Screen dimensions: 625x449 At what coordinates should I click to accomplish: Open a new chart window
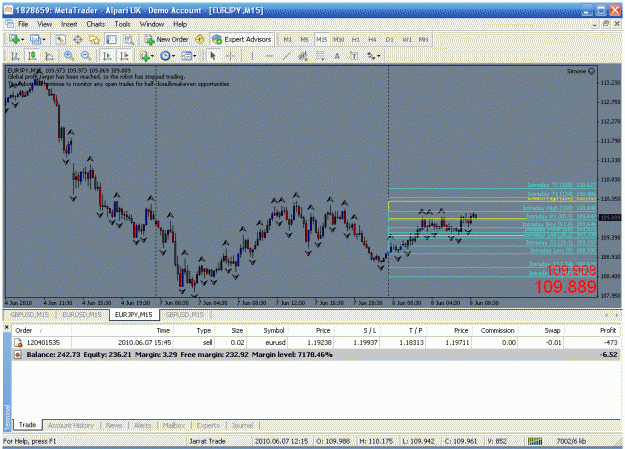pos(14,39)
